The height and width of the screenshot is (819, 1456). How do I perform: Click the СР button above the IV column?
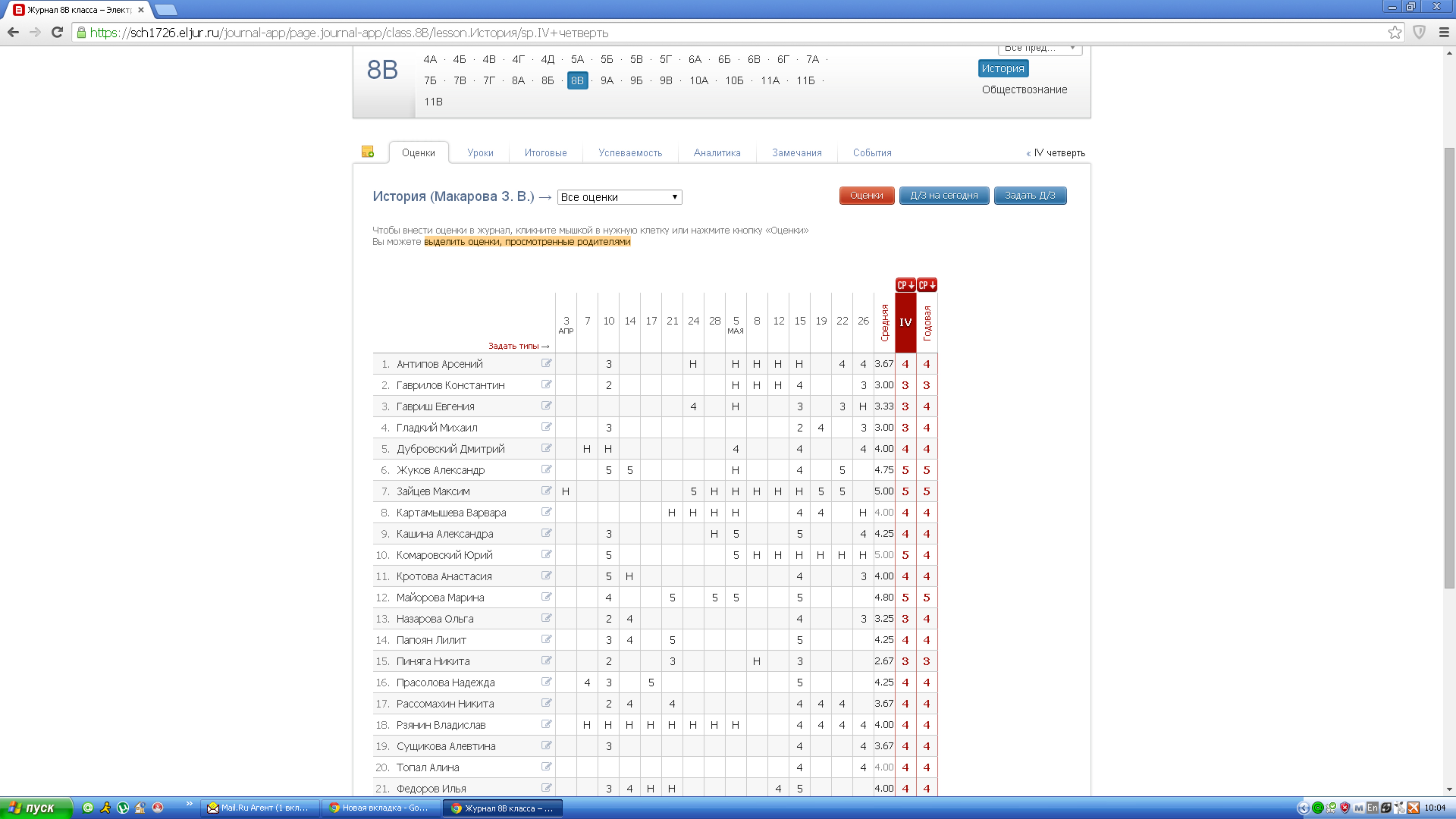pos(905,285)
